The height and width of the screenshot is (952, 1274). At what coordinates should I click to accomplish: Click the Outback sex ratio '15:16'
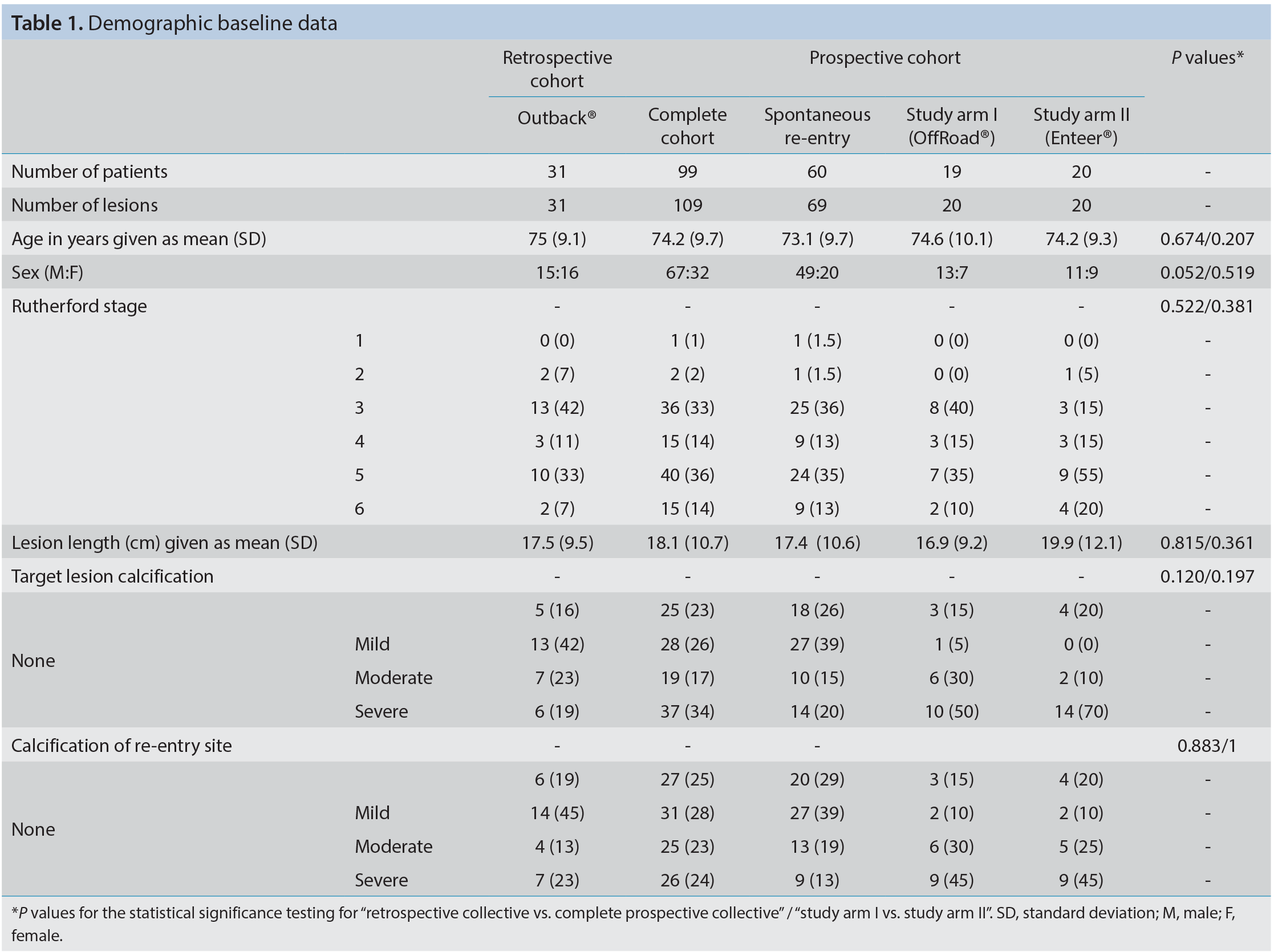[x=557, y=272]
